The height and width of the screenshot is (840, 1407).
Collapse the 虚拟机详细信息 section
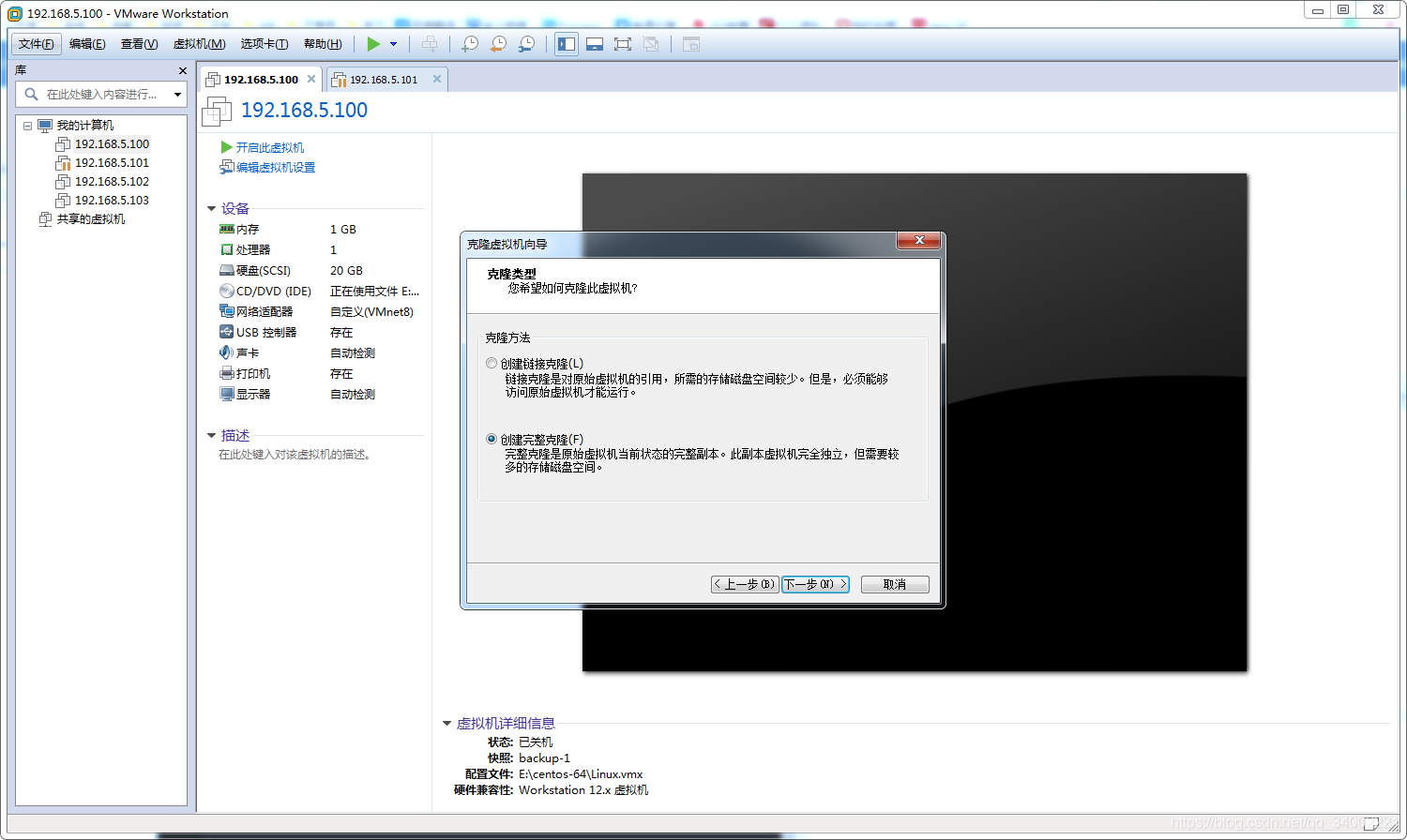point(447,723)
